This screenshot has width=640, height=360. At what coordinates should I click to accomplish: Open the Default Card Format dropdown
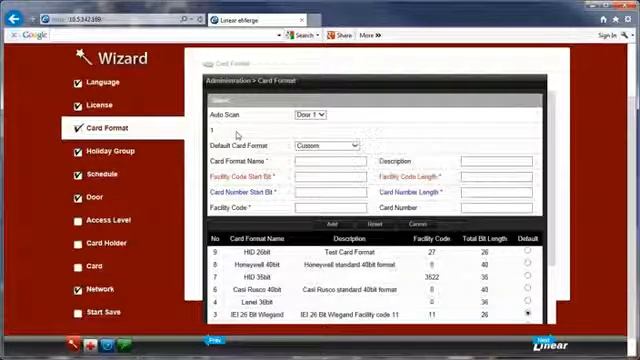[327, 146]
